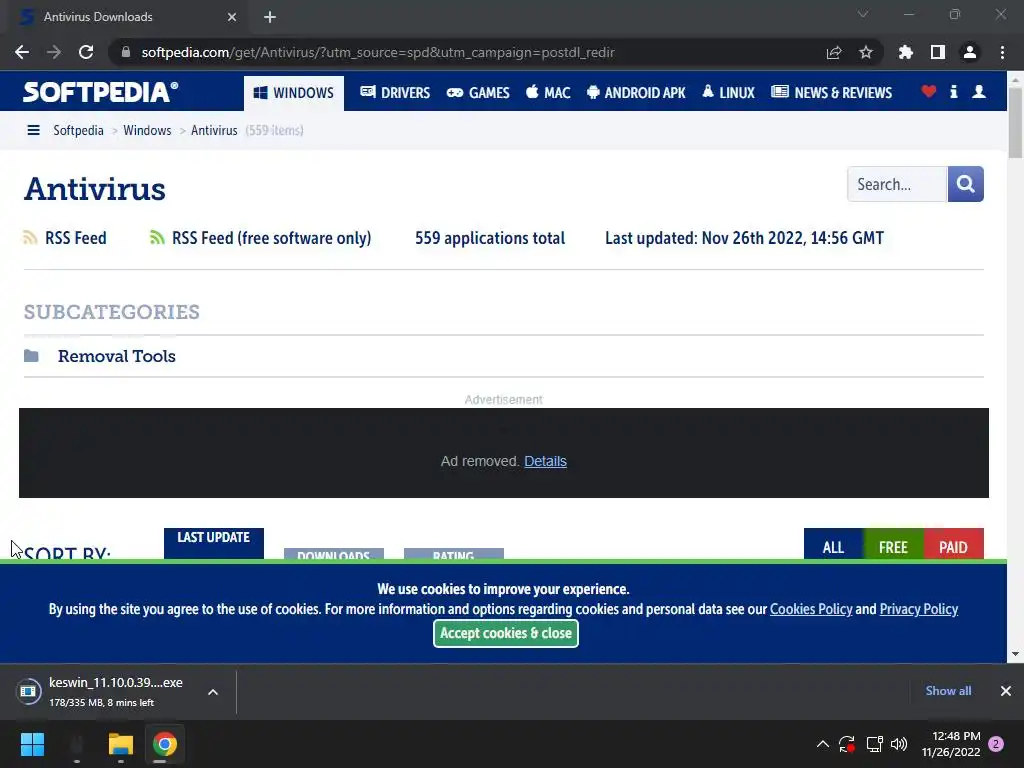Open the hamburger categories menu

click(x=33, y=131)
